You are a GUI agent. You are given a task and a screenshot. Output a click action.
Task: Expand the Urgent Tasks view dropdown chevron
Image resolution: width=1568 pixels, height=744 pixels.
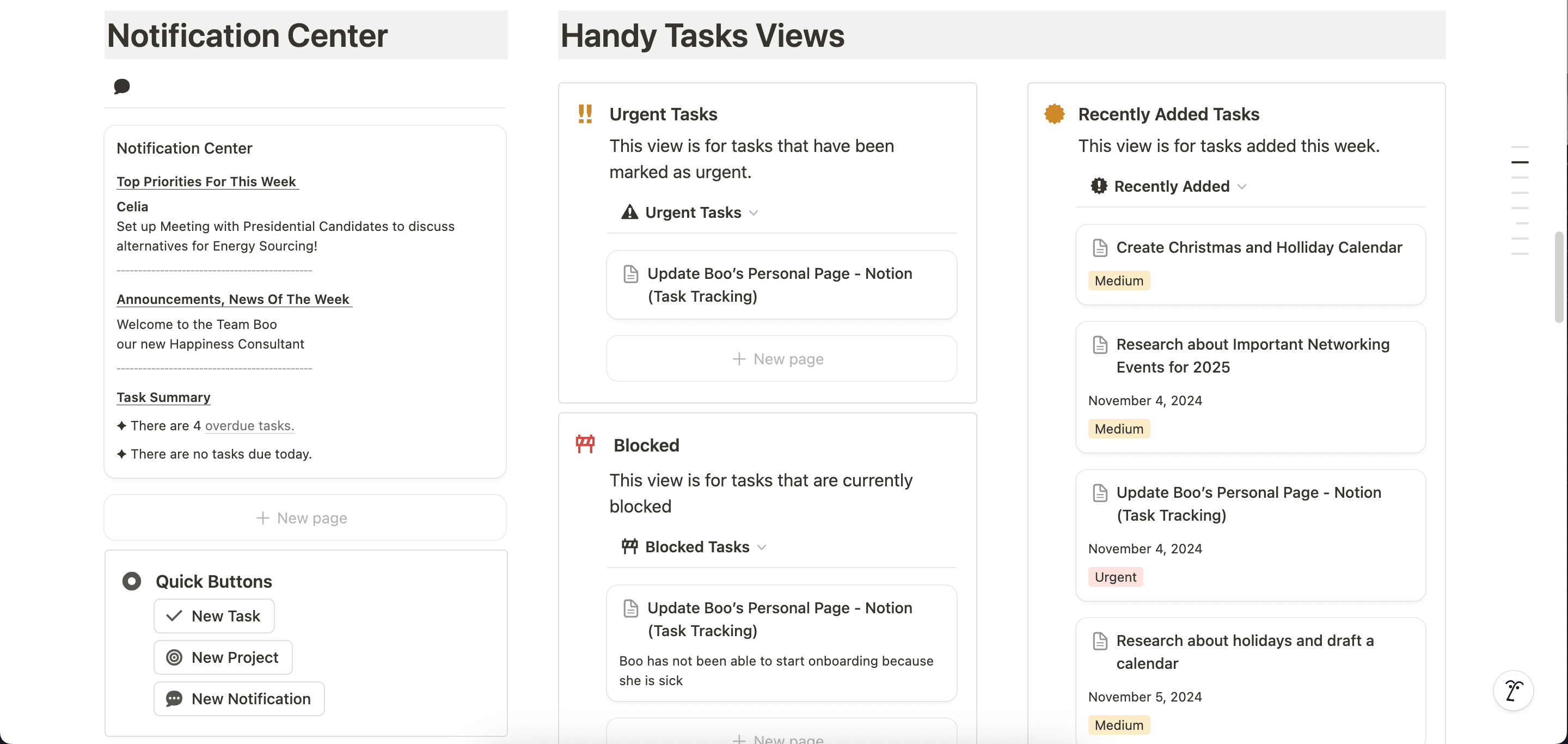(754, 213)
